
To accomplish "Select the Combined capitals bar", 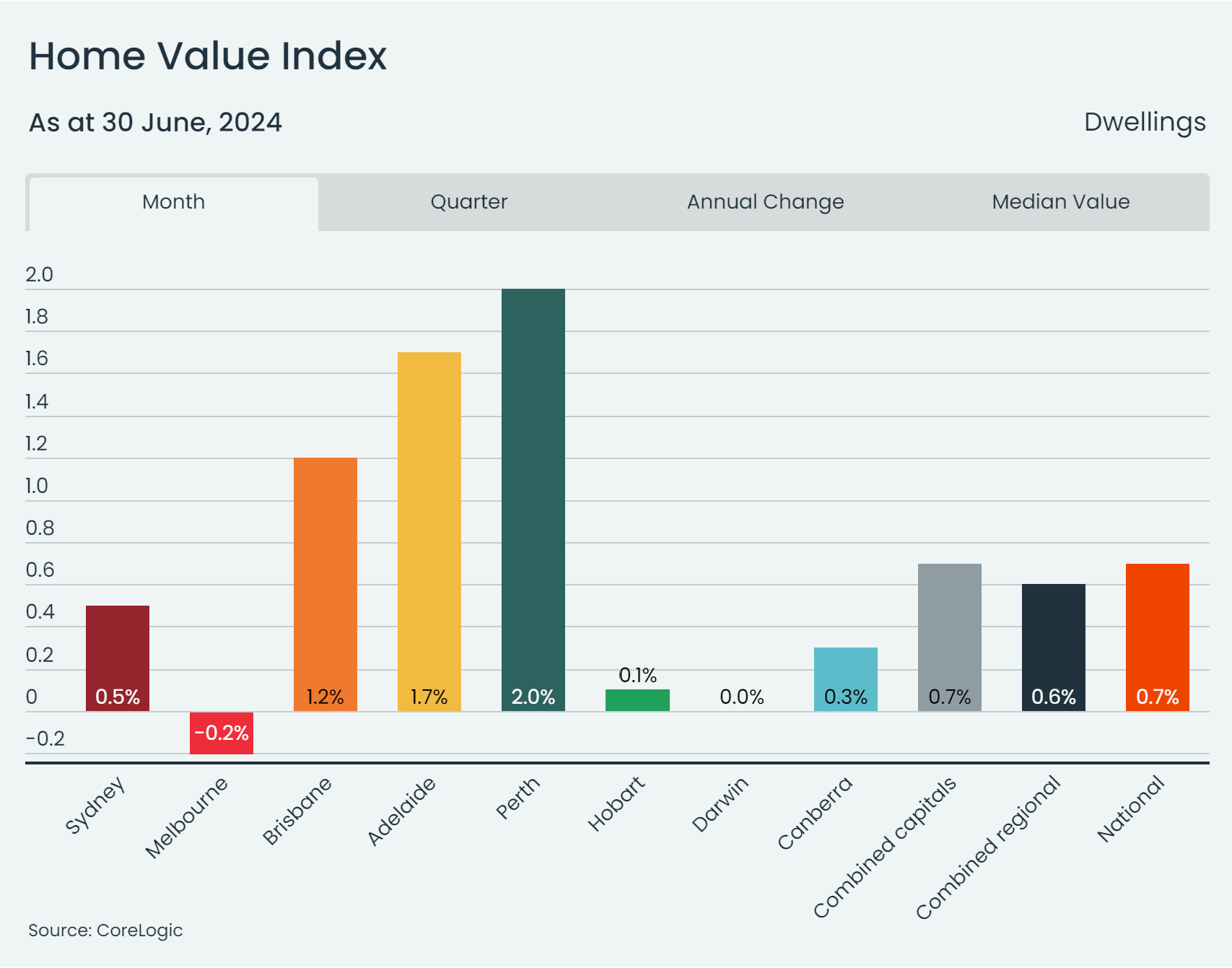I will [x=949, y=635].
